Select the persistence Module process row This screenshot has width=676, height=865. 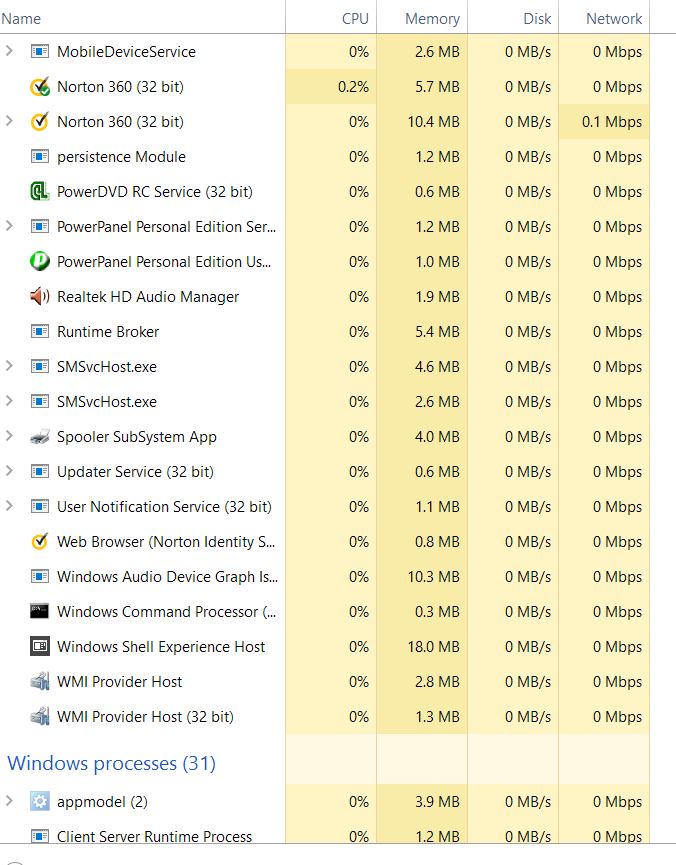point(324,157)
